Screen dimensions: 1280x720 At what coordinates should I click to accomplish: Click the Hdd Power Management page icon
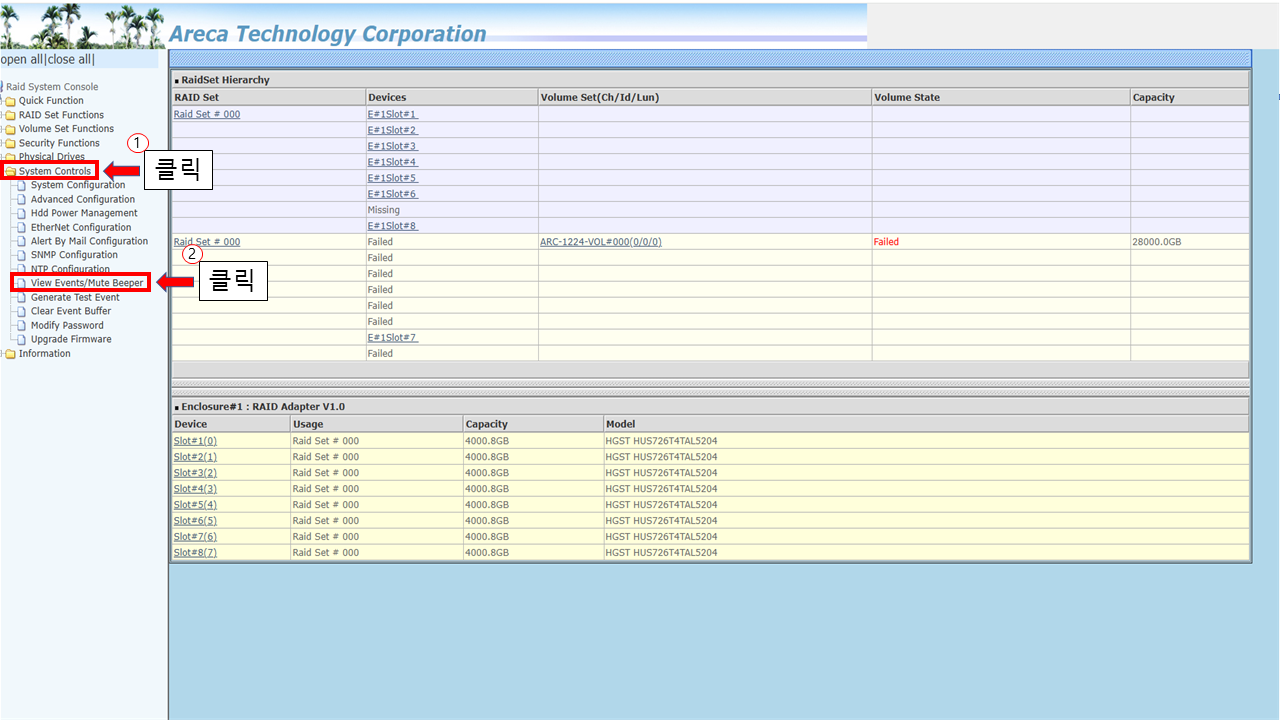22,213
